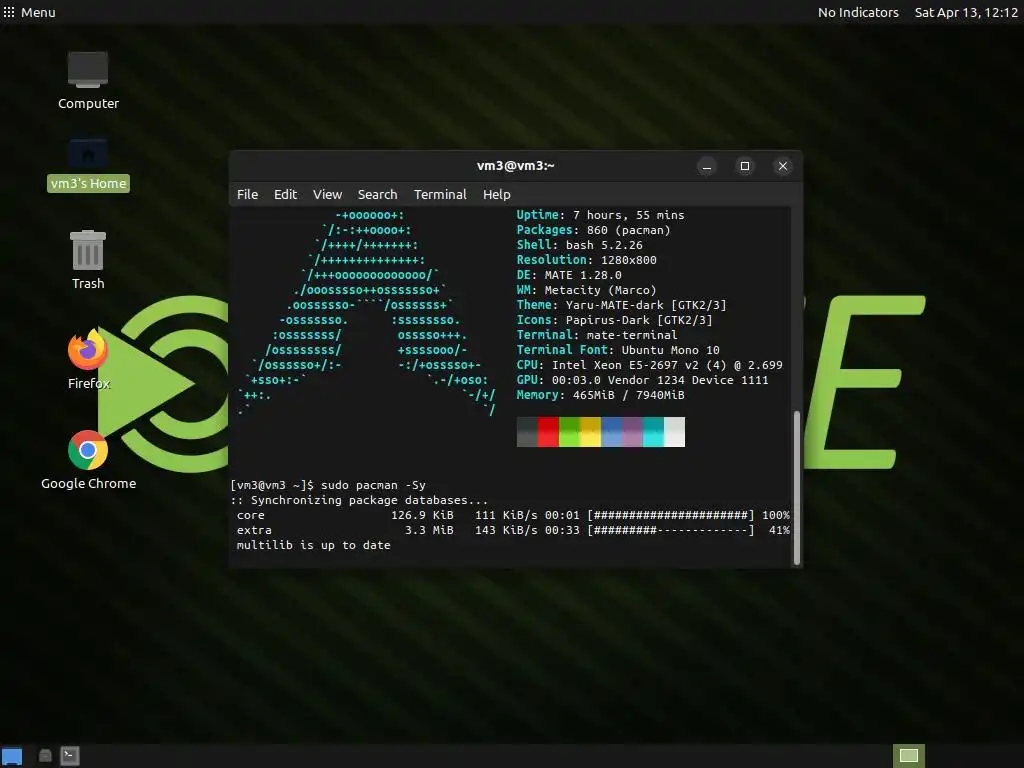The height and width of the screenshot is (768, 1024).
Task: Click the 'Packages: 860 (pacman)' line
Action: (593, 230)
